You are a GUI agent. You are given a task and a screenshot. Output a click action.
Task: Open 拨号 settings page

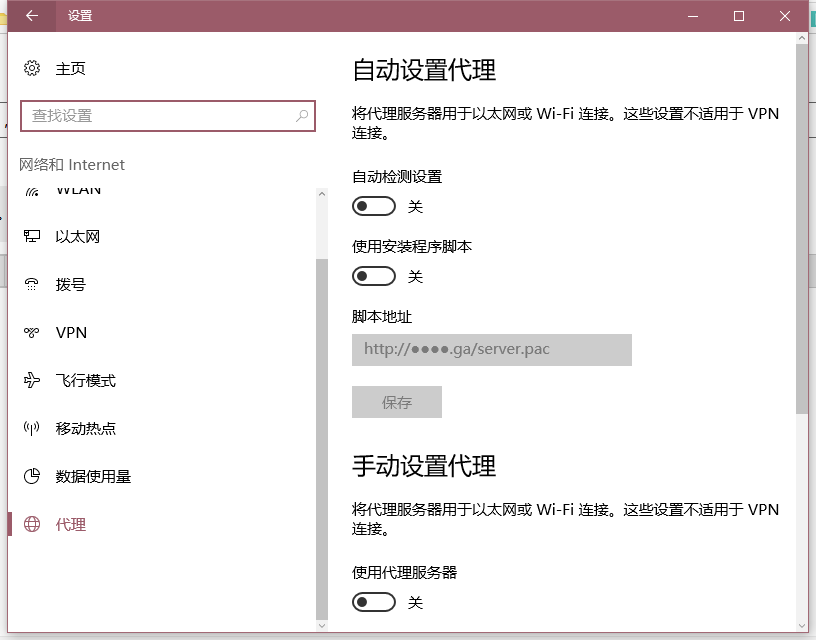(70, 285)
